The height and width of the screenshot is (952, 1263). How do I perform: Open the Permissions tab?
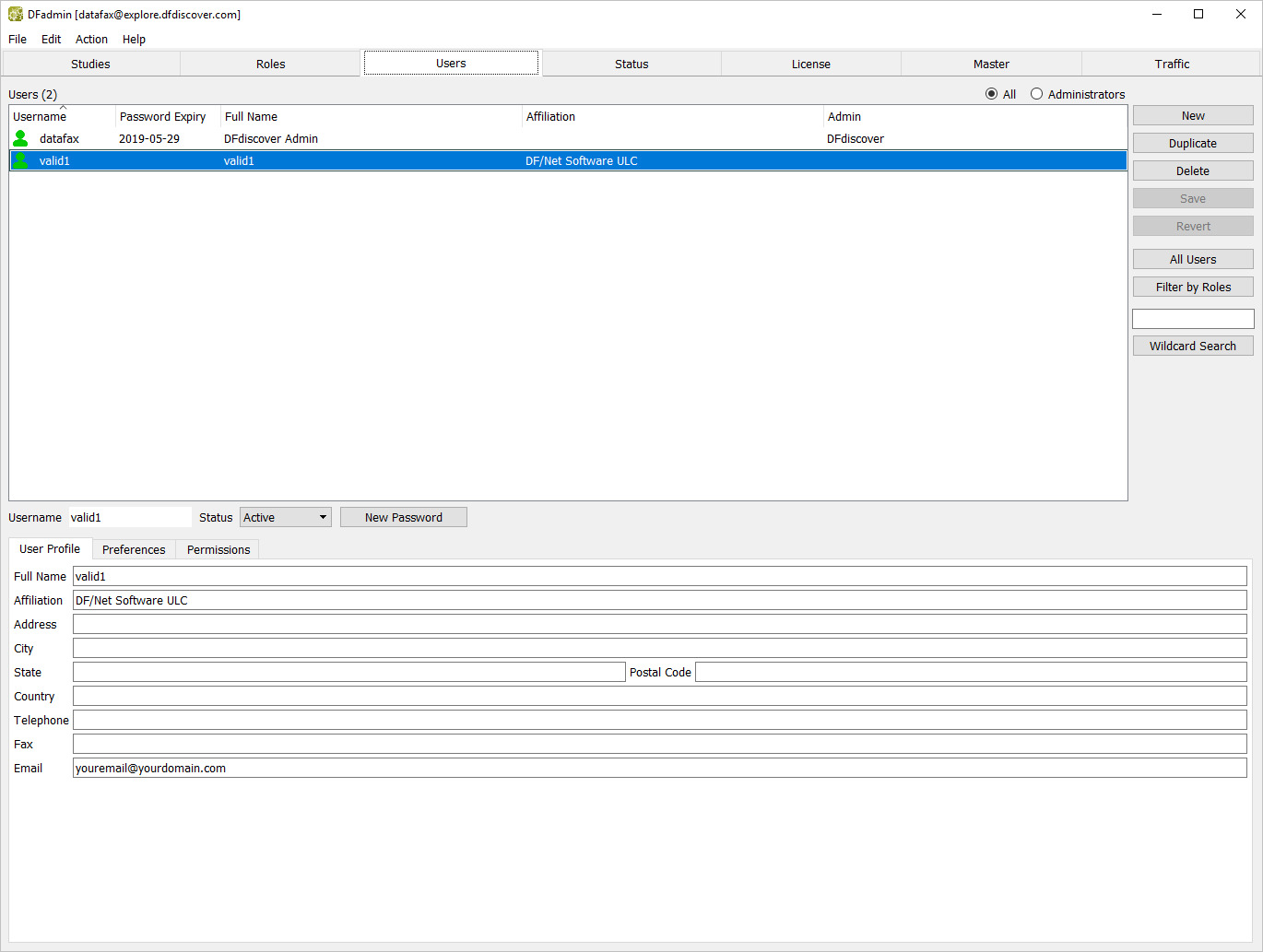click(218, 549)
